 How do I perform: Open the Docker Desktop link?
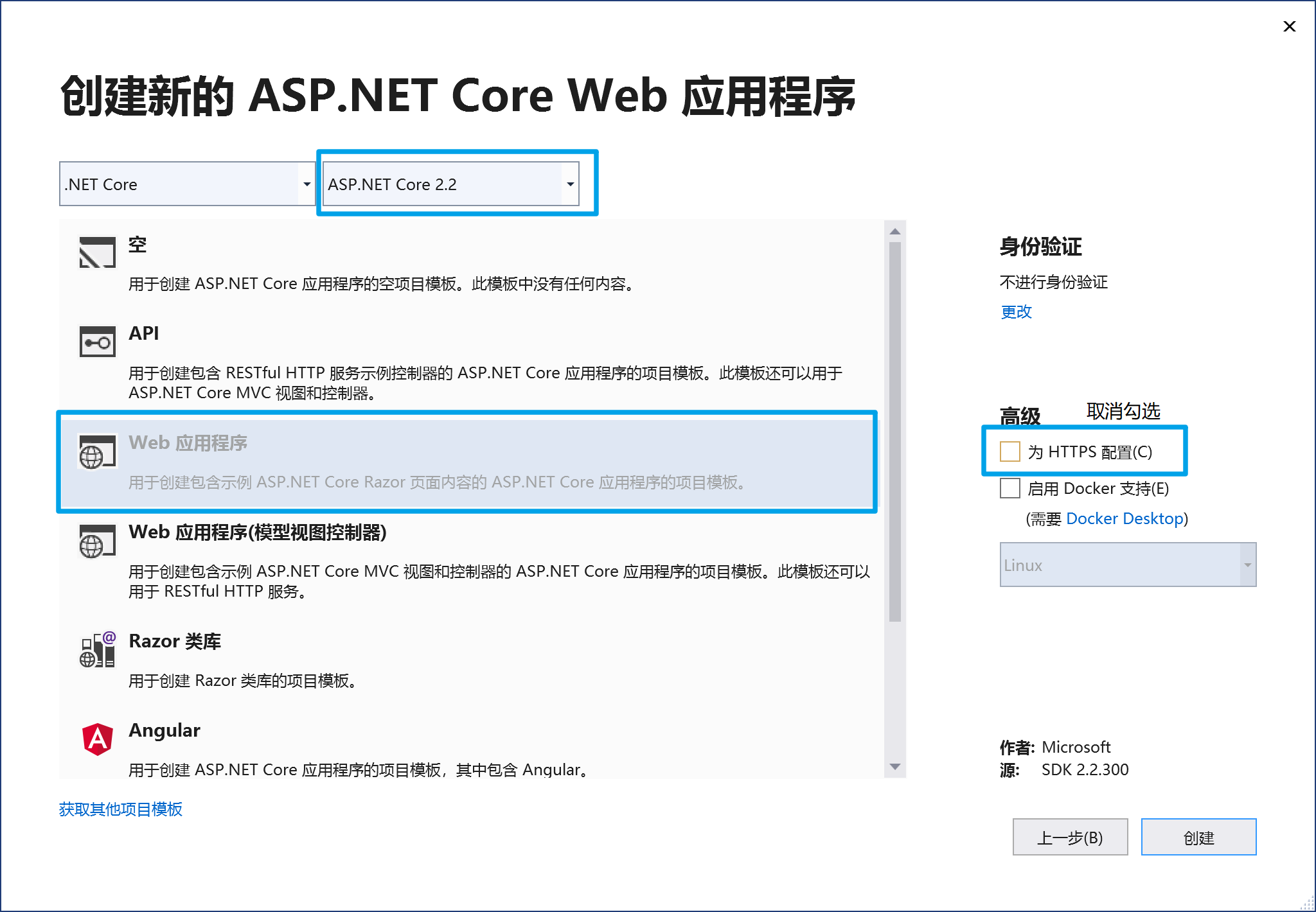pyautogui.click(x=1125, y=518)
